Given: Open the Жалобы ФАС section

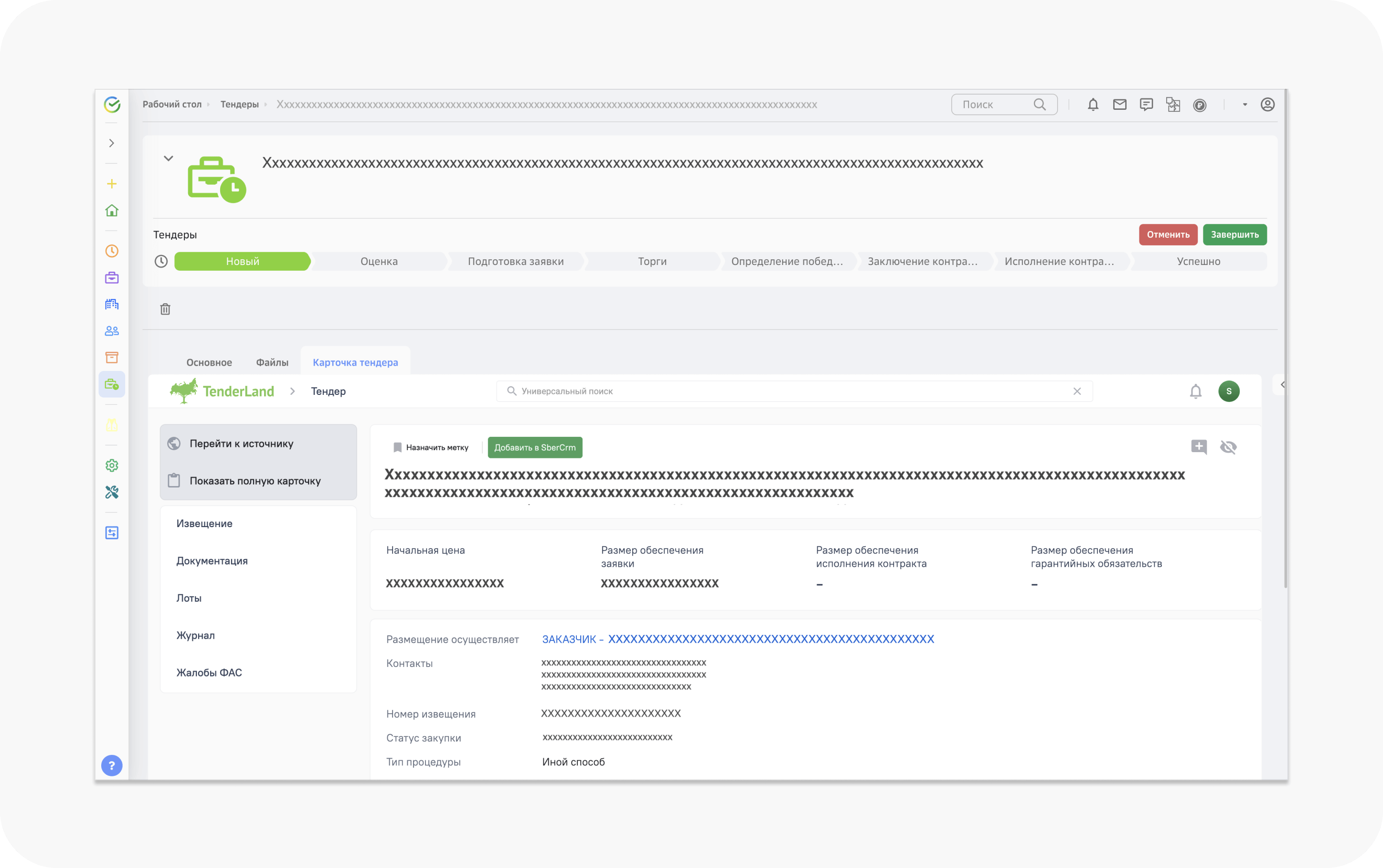Looking at the screenshot, I should pos(209,673).
